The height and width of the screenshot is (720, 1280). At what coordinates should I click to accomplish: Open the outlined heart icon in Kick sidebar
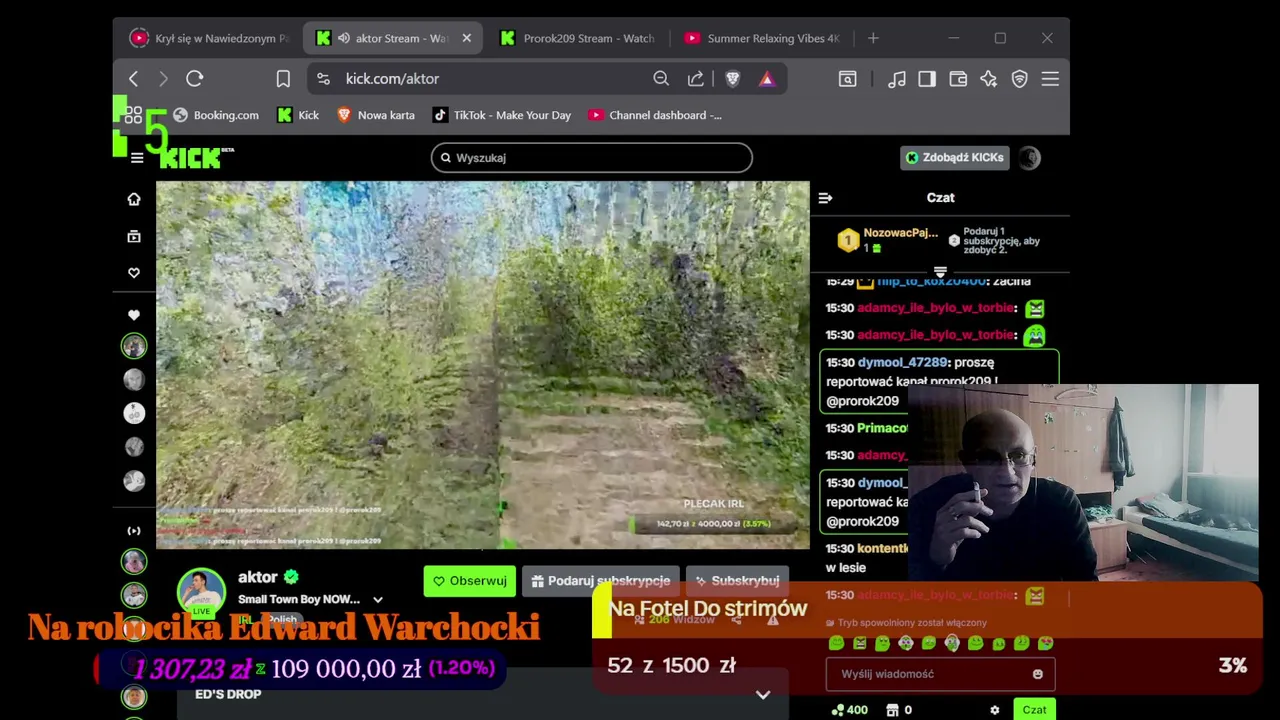click(x=134, y=273)
